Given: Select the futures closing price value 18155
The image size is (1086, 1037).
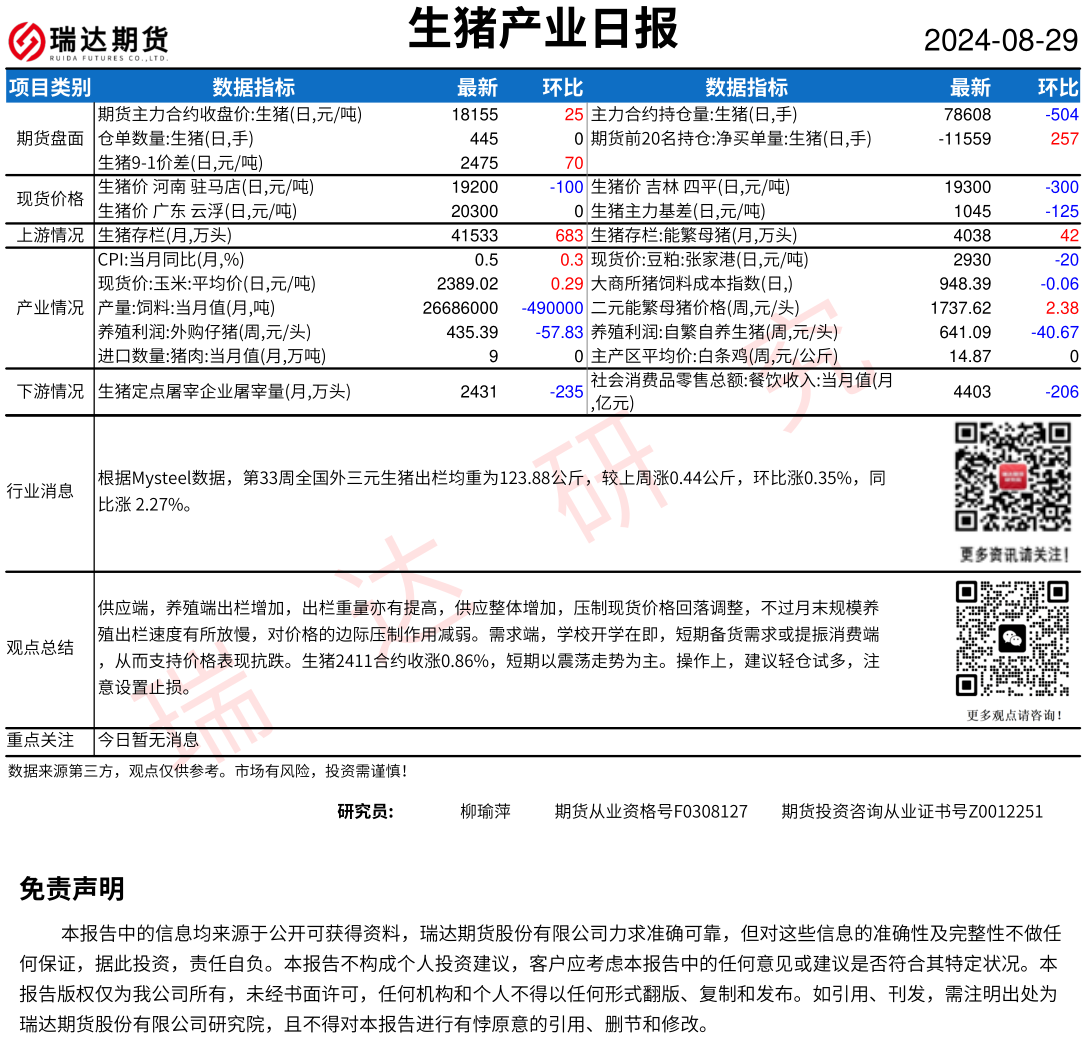Looking at the screenshot, I should [x=474, y=114].
